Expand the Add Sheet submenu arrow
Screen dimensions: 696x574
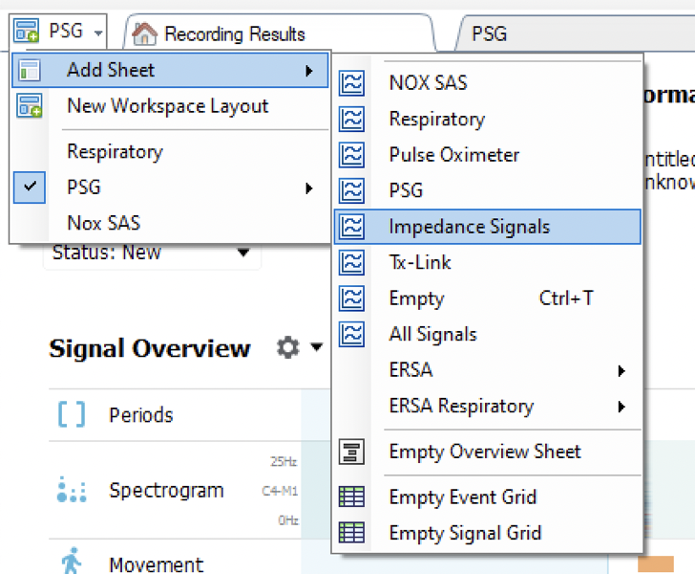click(x=309, y=71)
